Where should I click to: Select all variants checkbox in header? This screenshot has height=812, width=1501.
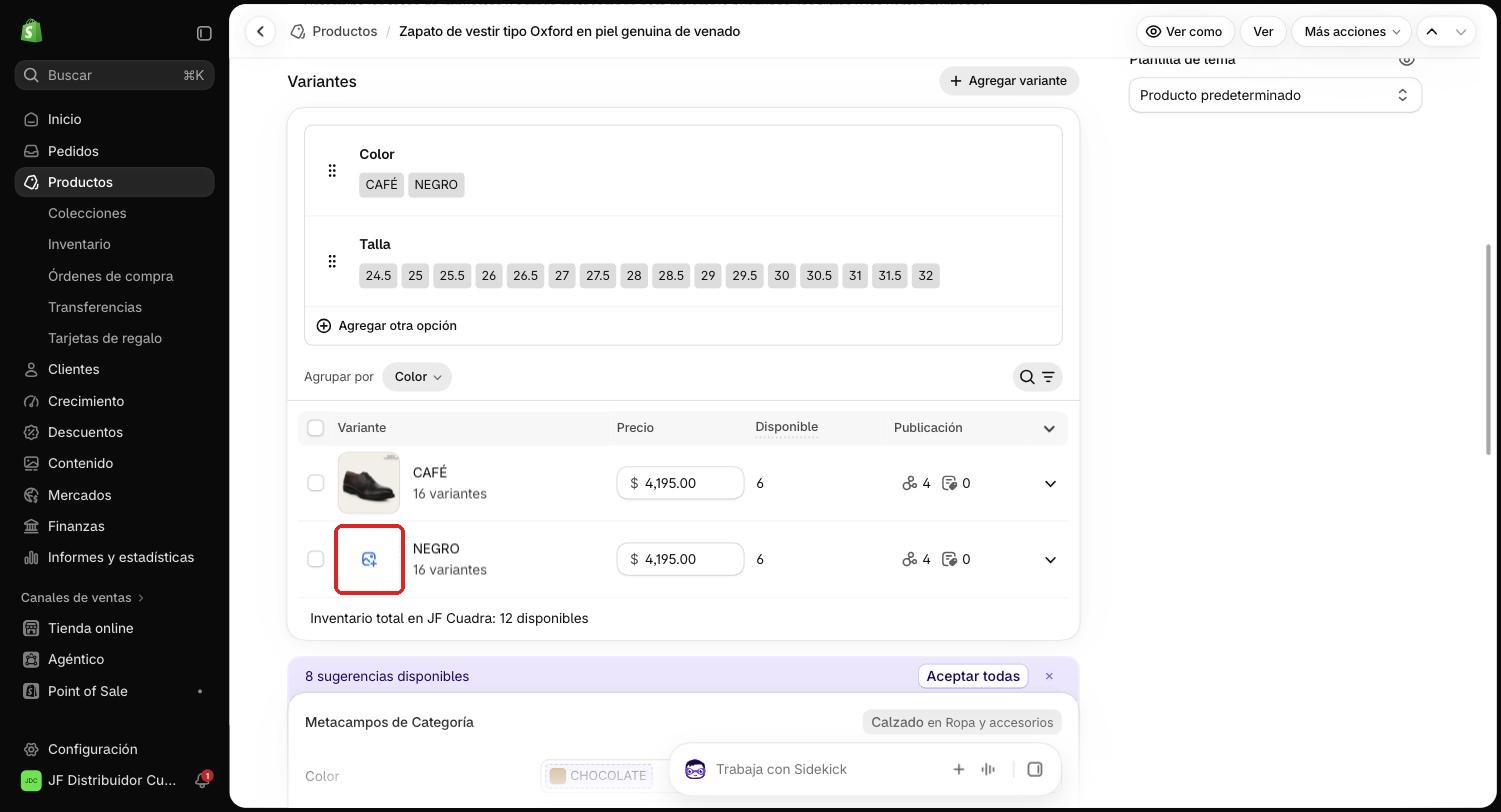[x=315, y=428]
